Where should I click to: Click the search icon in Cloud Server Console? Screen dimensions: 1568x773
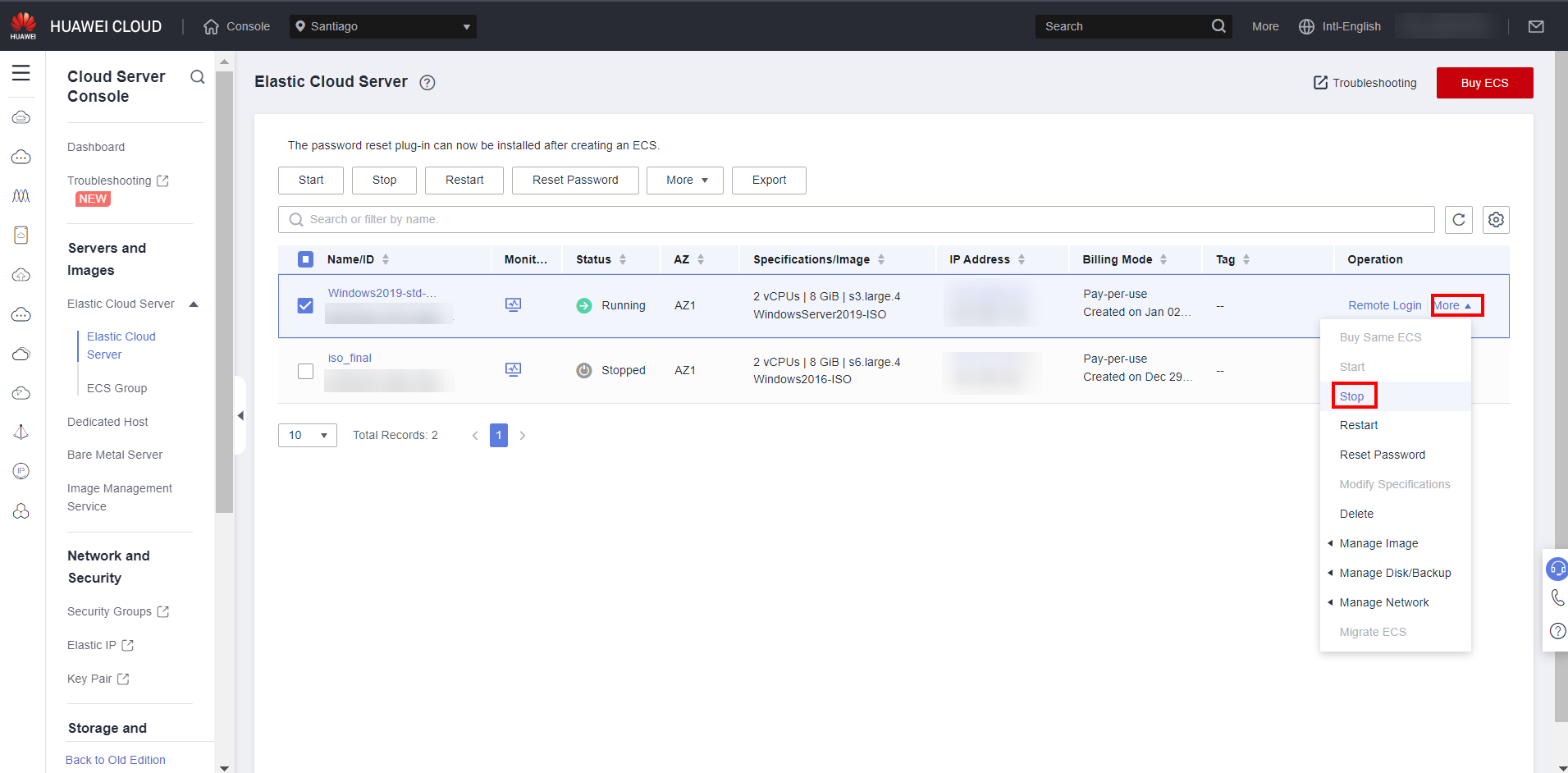point(197,77)
